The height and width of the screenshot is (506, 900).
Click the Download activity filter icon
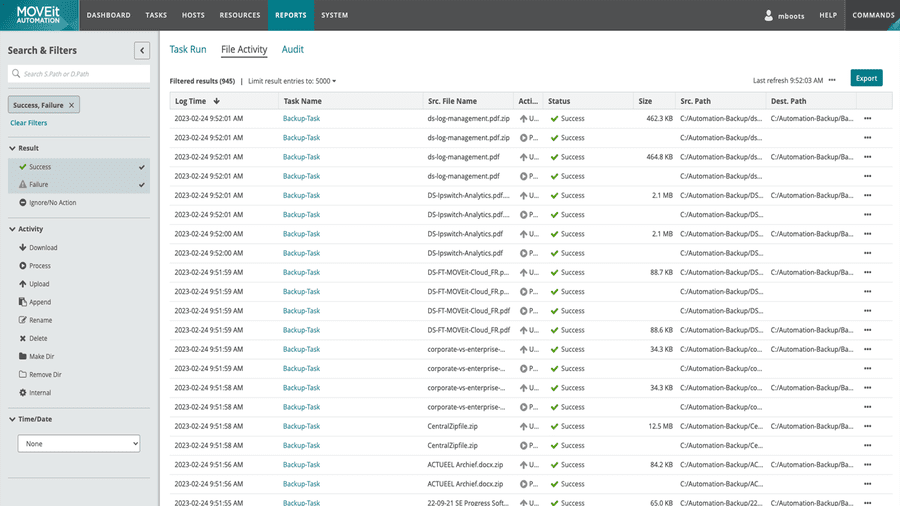22,248
